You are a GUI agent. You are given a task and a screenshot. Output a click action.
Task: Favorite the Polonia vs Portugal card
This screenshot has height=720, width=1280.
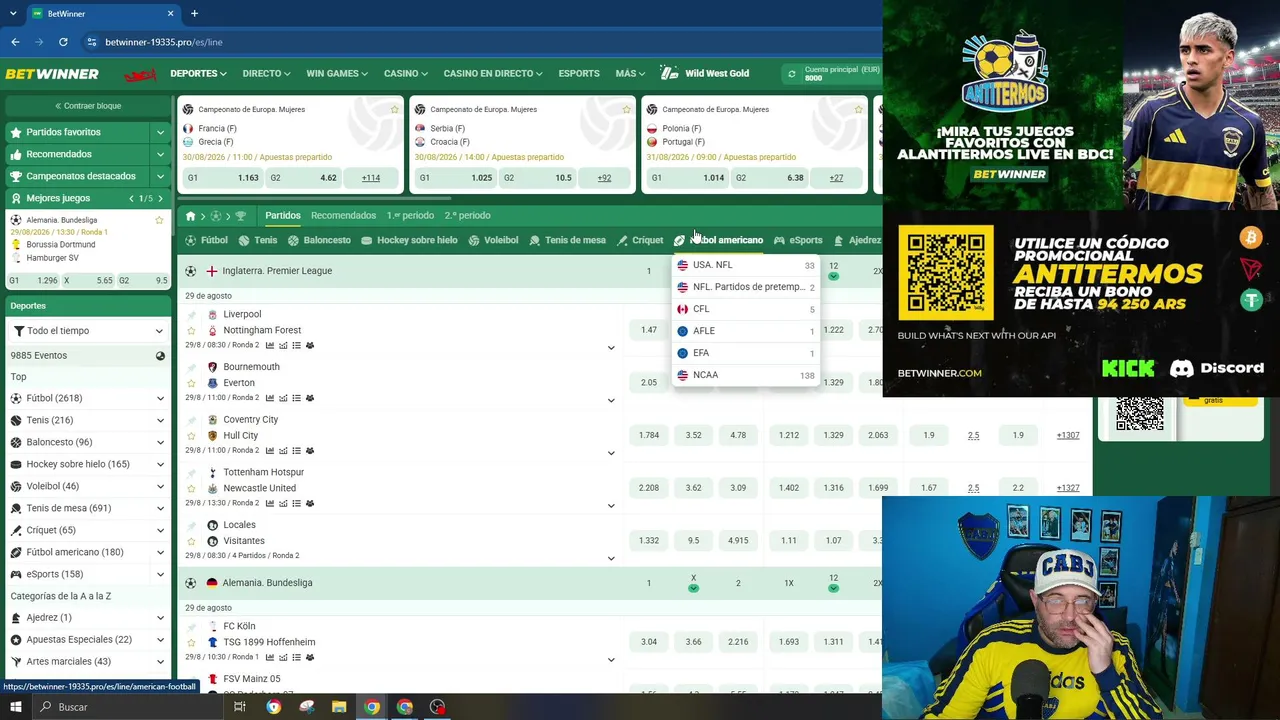coord(859,109)
